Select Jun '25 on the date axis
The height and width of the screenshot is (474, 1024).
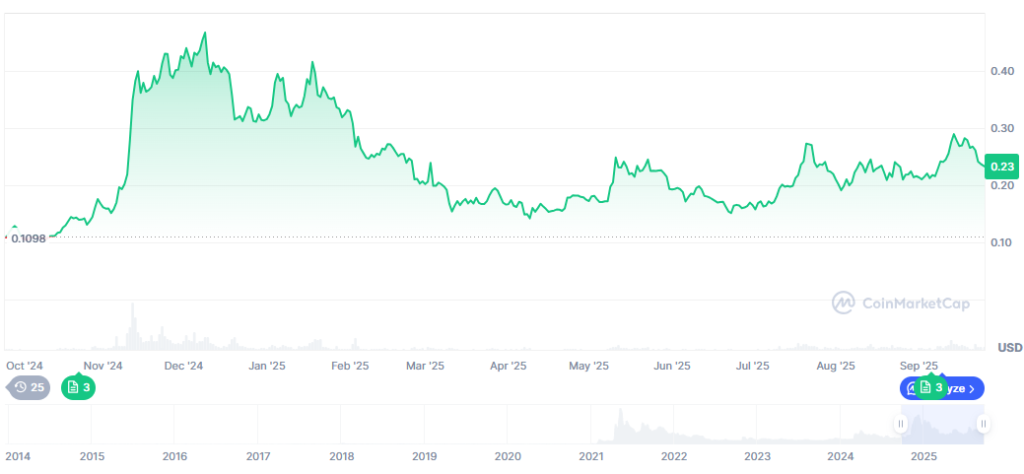(671, 366)
